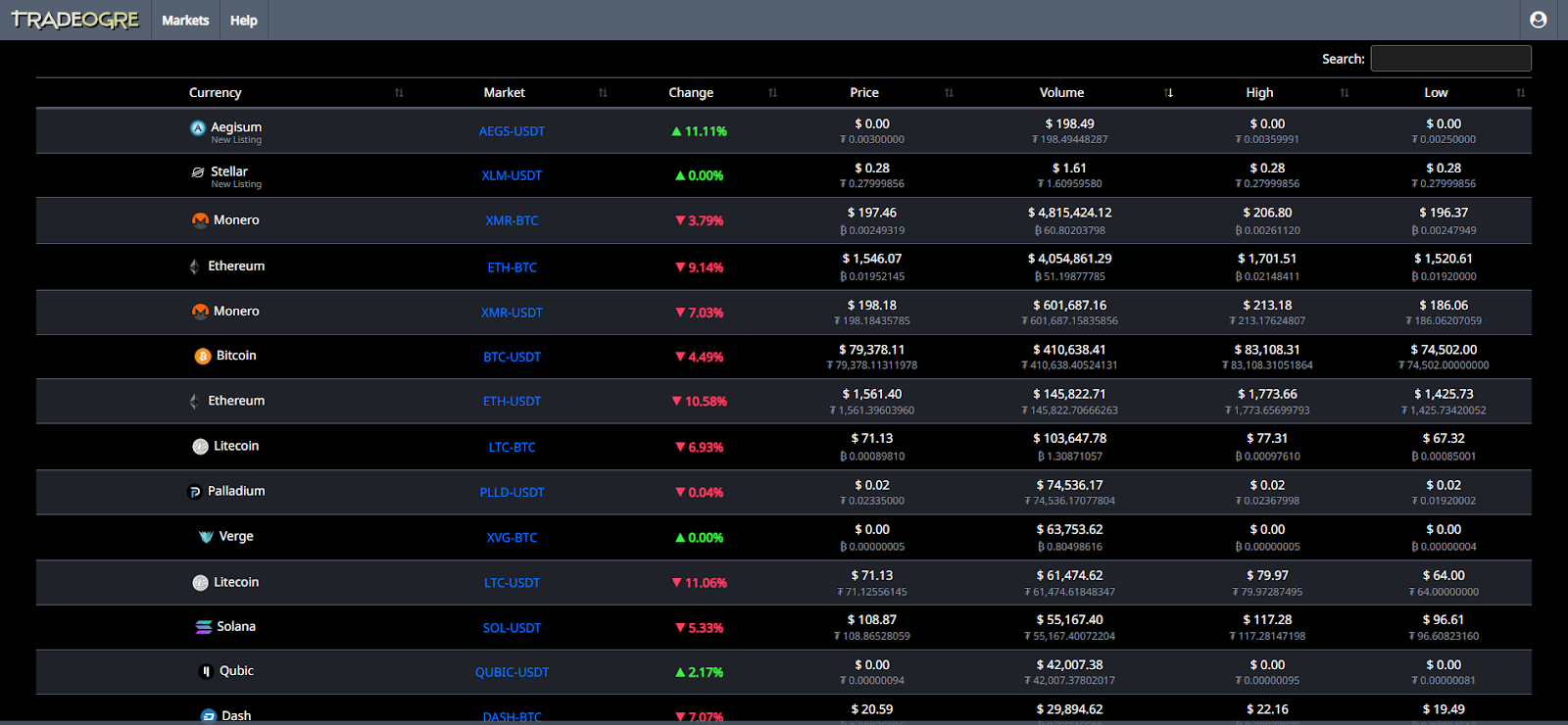
Task: Click the Verge currency name
Action: (236, 536)
